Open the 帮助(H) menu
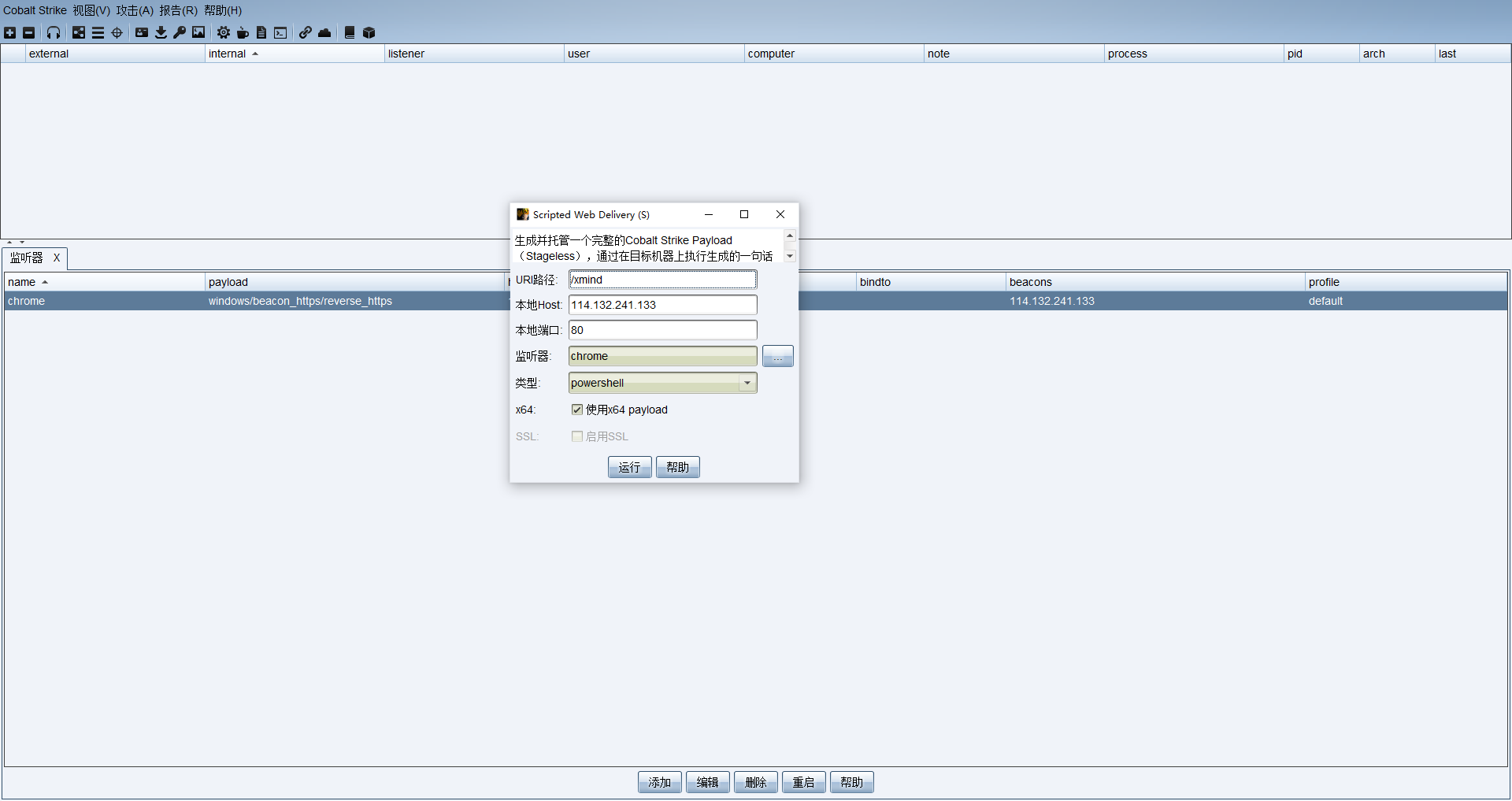Viewport: 1512px width, 801px height. tap(223, 10)
